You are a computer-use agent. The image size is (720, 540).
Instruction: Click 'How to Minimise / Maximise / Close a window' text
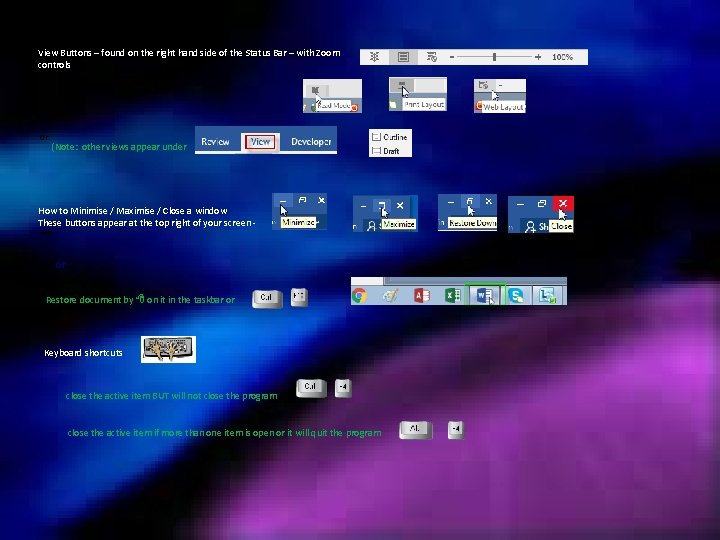[x=133, y=211]
